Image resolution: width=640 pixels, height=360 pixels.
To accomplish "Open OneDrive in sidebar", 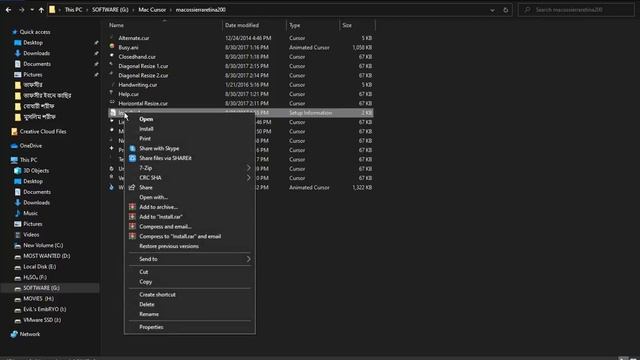I will tap(31, 146).
